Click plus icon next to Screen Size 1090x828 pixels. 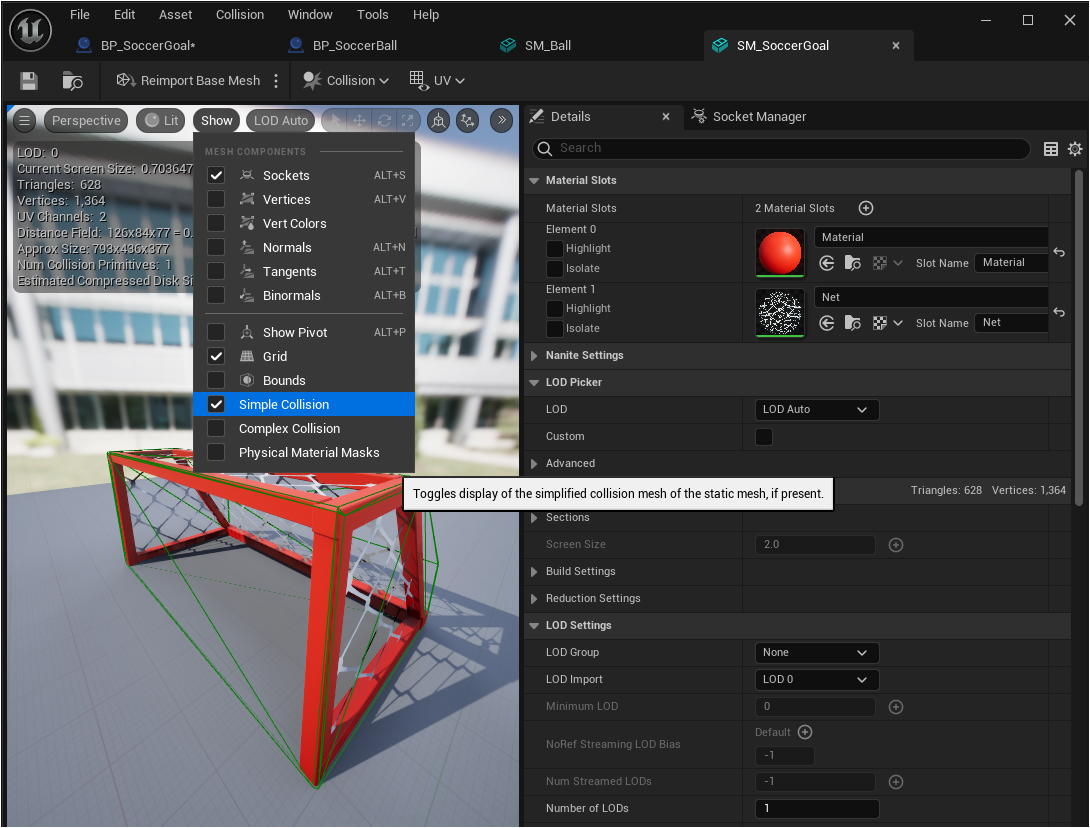896,545
